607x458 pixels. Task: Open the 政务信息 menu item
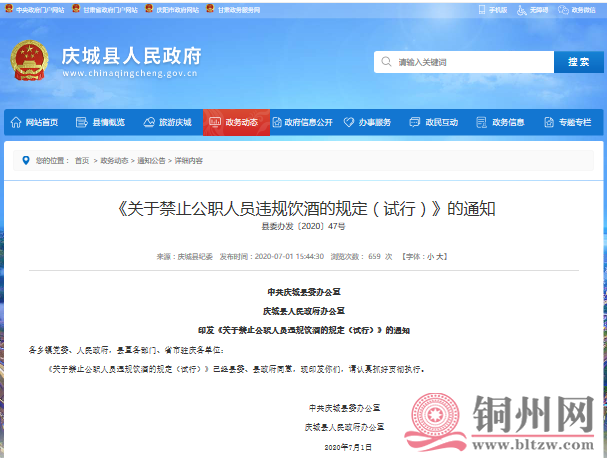[508, 122]
